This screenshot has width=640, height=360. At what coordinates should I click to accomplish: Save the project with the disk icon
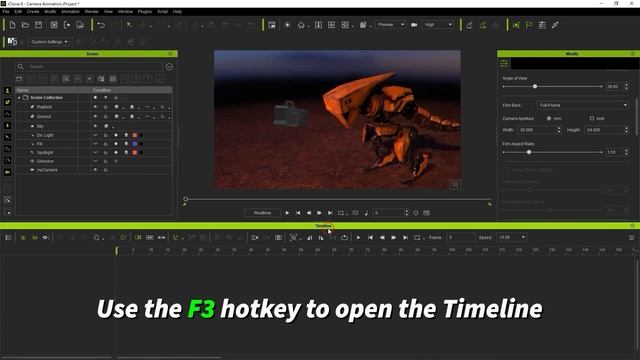(38, 25)
